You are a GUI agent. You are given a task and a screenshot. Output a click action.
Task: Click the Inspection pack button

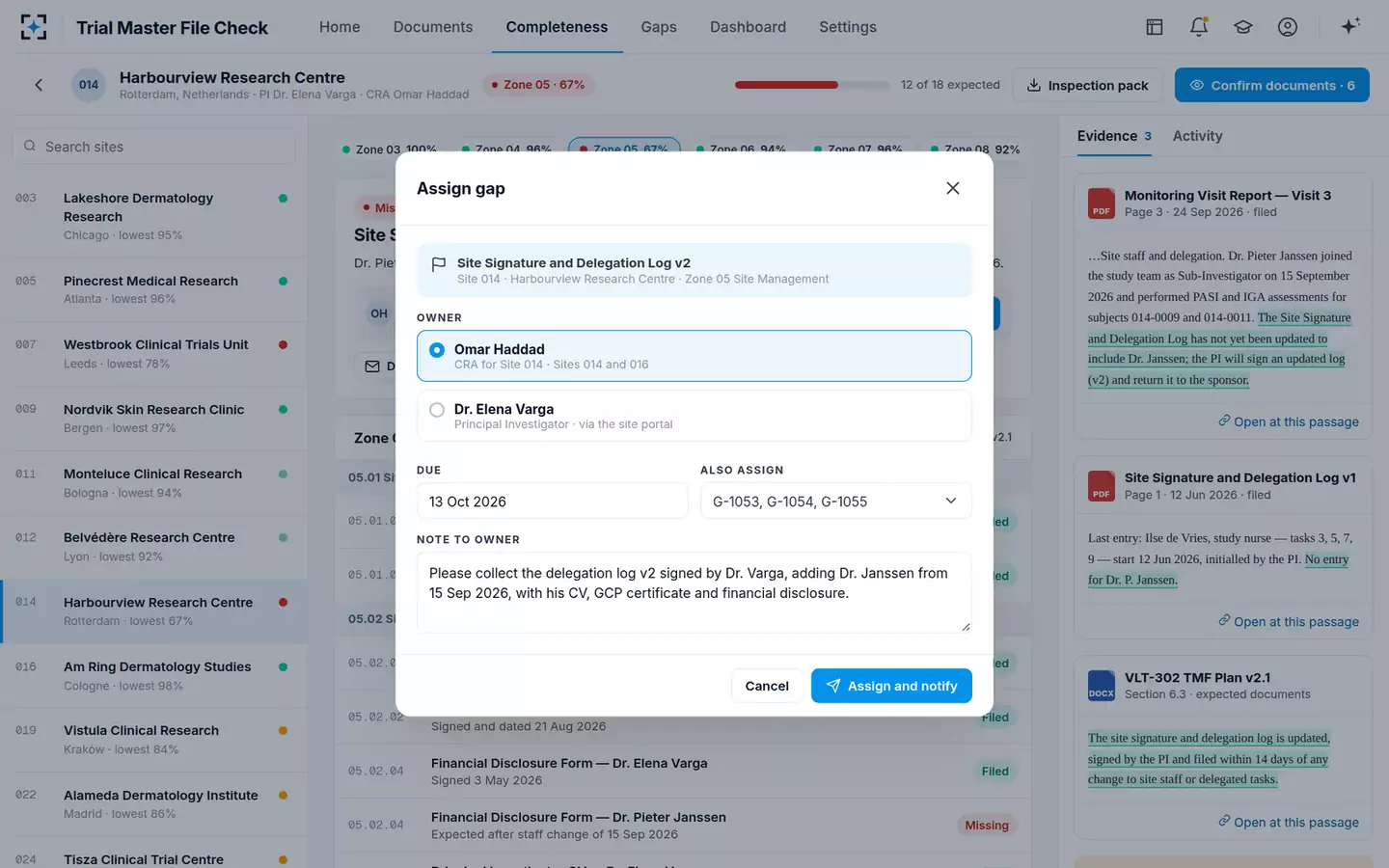click(x=1087, y=85)
